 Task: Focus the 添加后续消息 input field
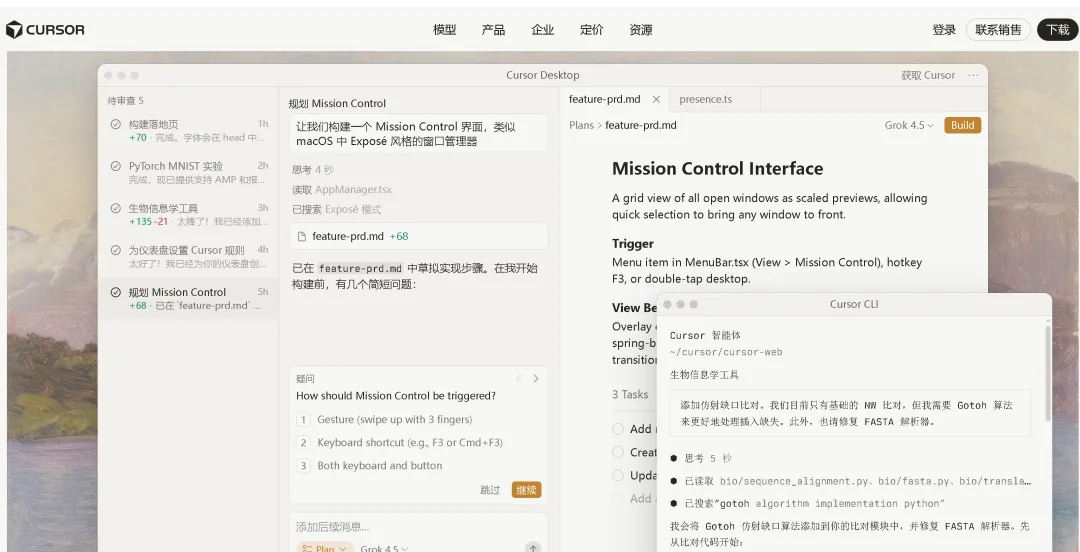tap(418, 527)
